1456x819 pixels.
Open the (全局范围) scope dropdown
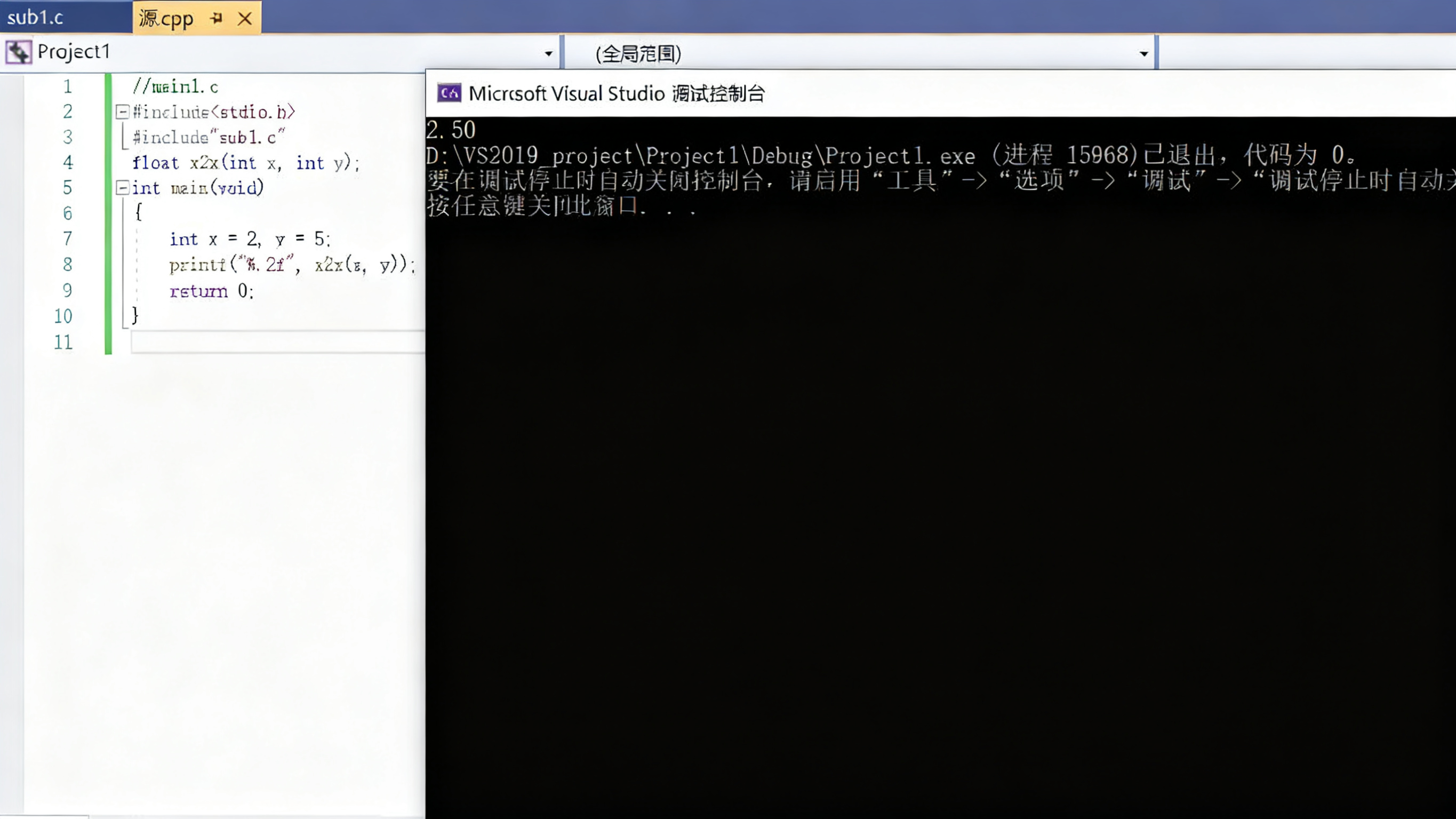click(1143, 54)
